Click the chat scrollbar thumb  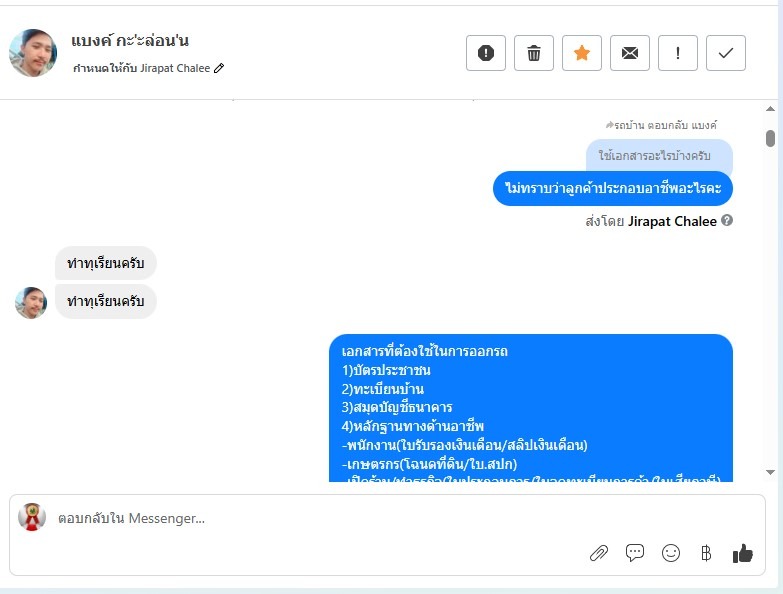tap(770, 138)
